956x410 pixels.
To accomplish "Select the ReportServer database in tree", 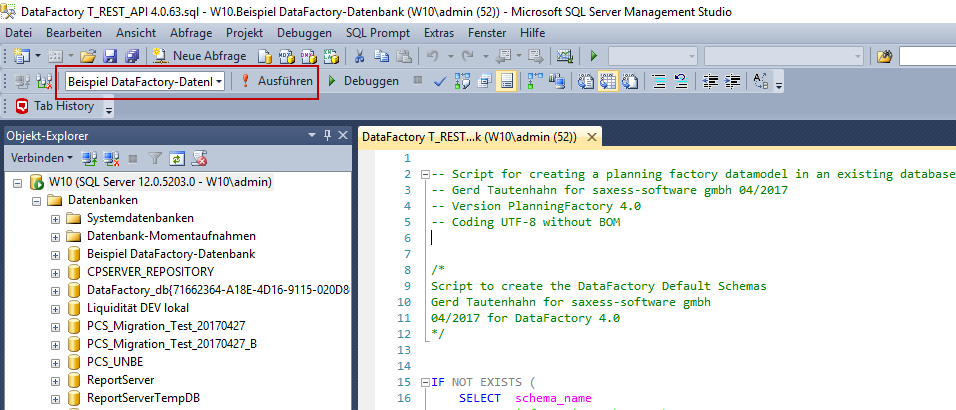I will [120, 380].
